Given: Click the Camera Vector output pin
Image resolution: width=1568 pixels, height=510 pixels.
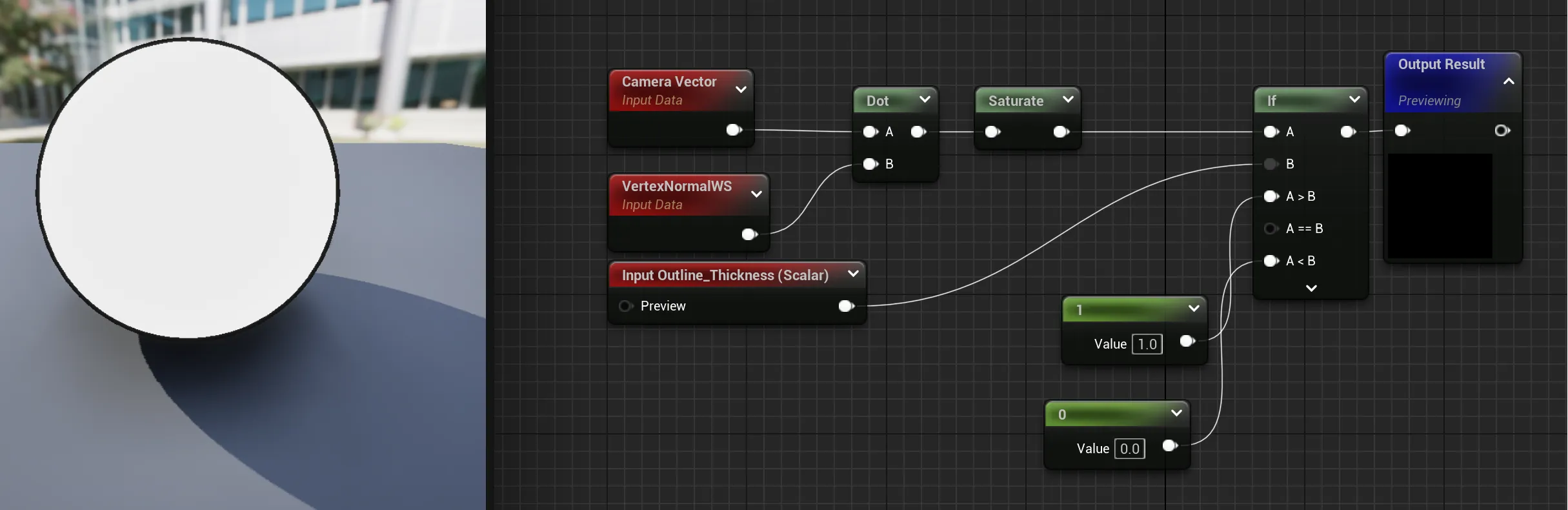Looking at the screenshot, I should 734,130.
